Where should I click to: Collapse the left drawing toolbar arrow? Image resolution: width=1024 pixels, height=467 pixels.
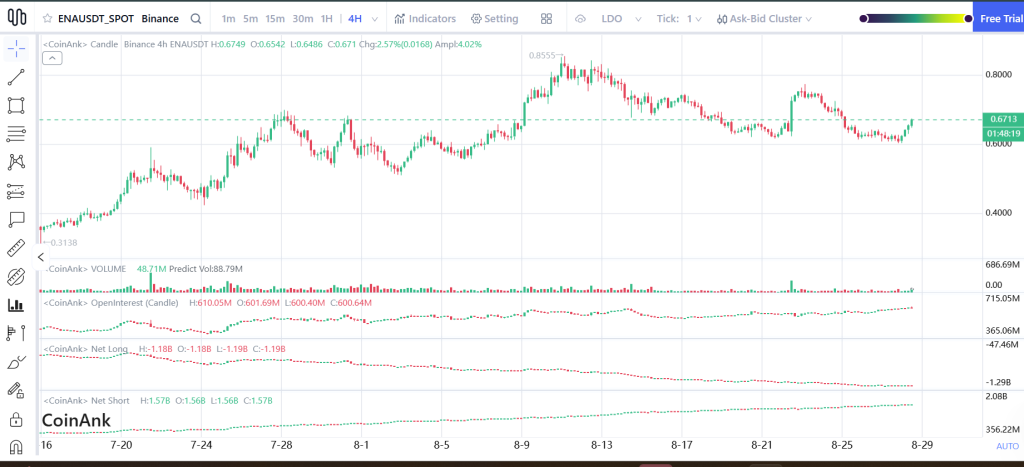coord(40,257)
